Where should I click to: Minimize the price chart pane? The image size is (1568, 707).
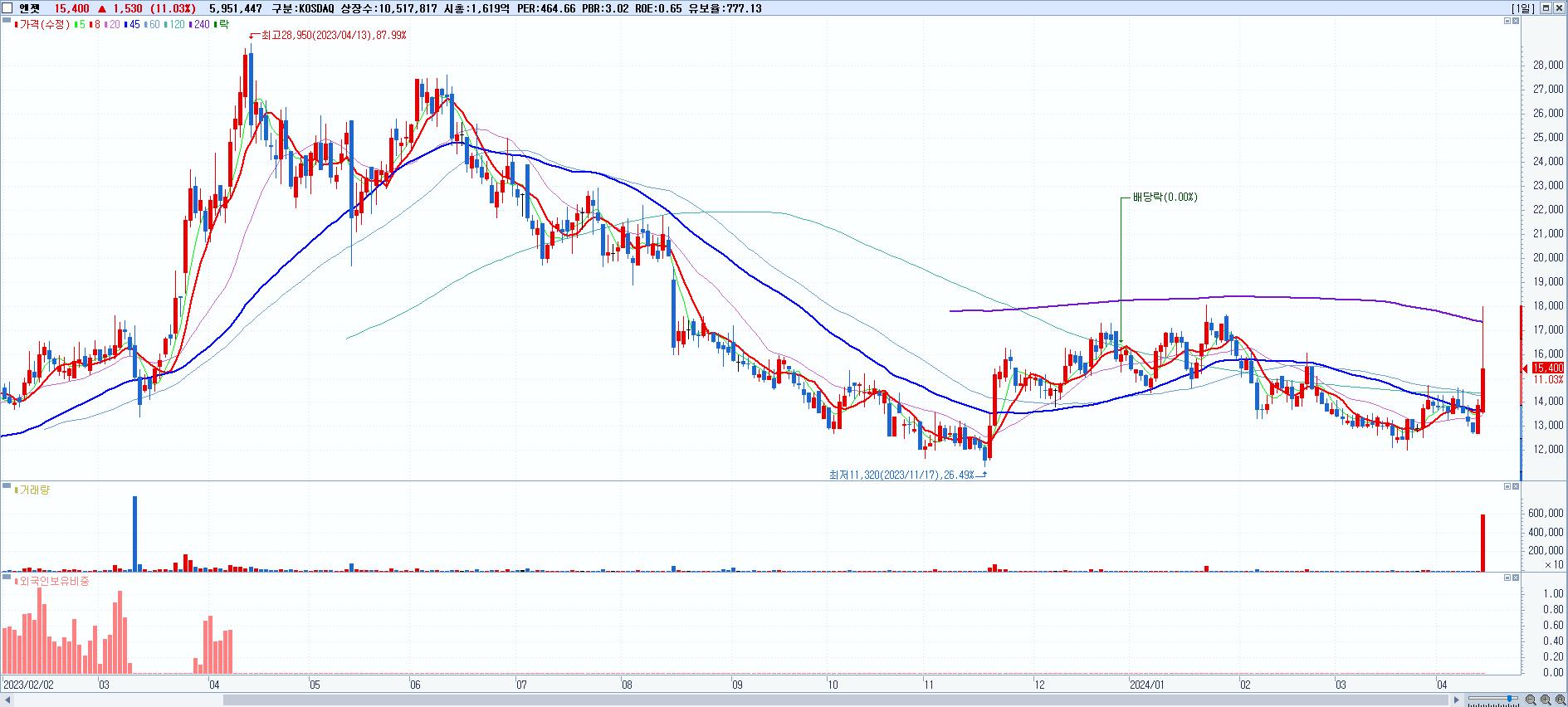tap(1507, 21)
